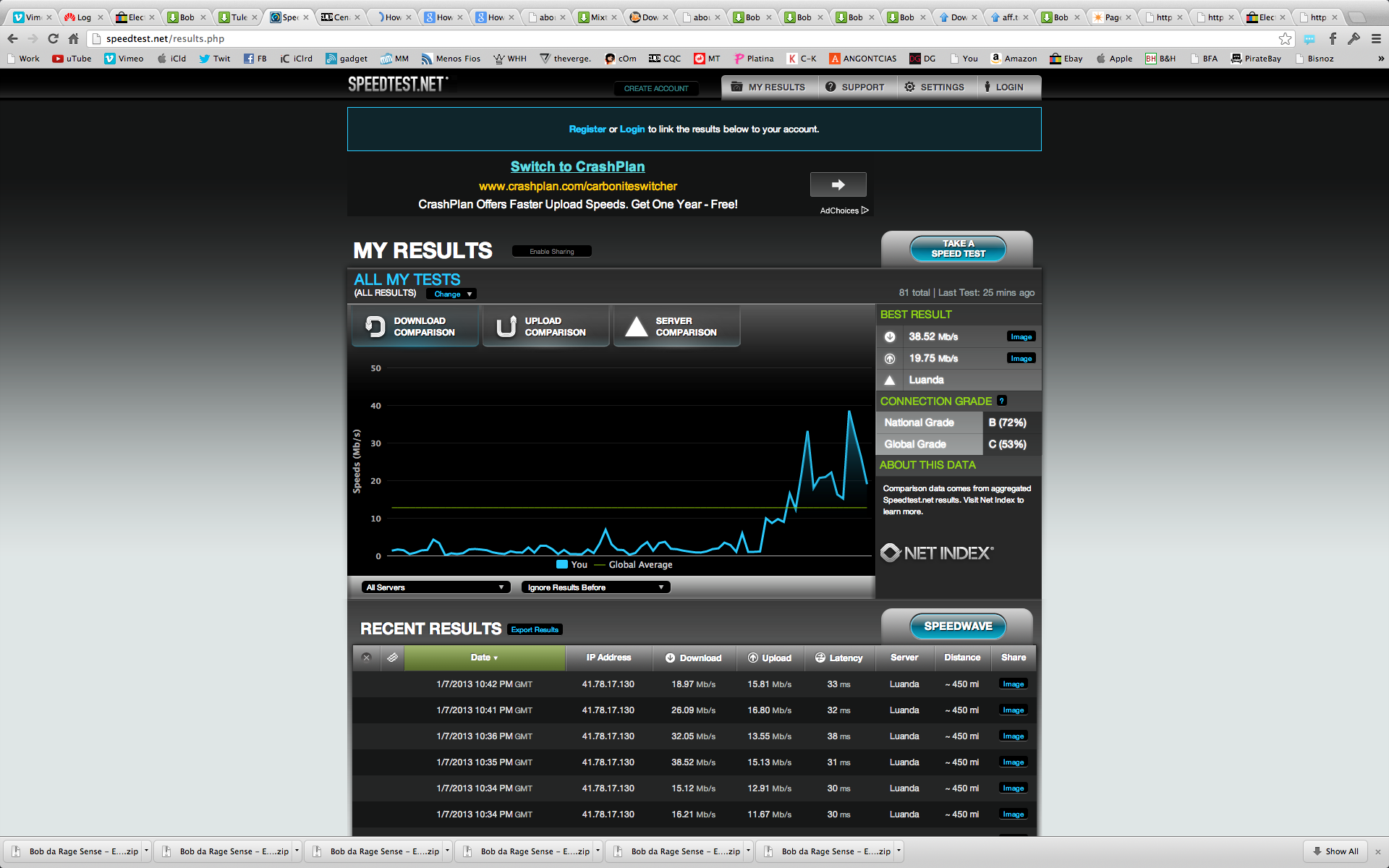This screenshot has height=868, width=1389.
Task: Open the FB bookmark
Action: pyautogui.click(x=255, y=59)
